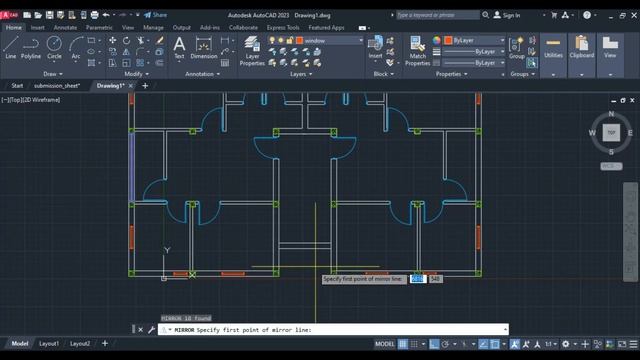This screenshot has width=640, height=360.
Task: Open the ByLayer object color dropdown
Action: 502,40
